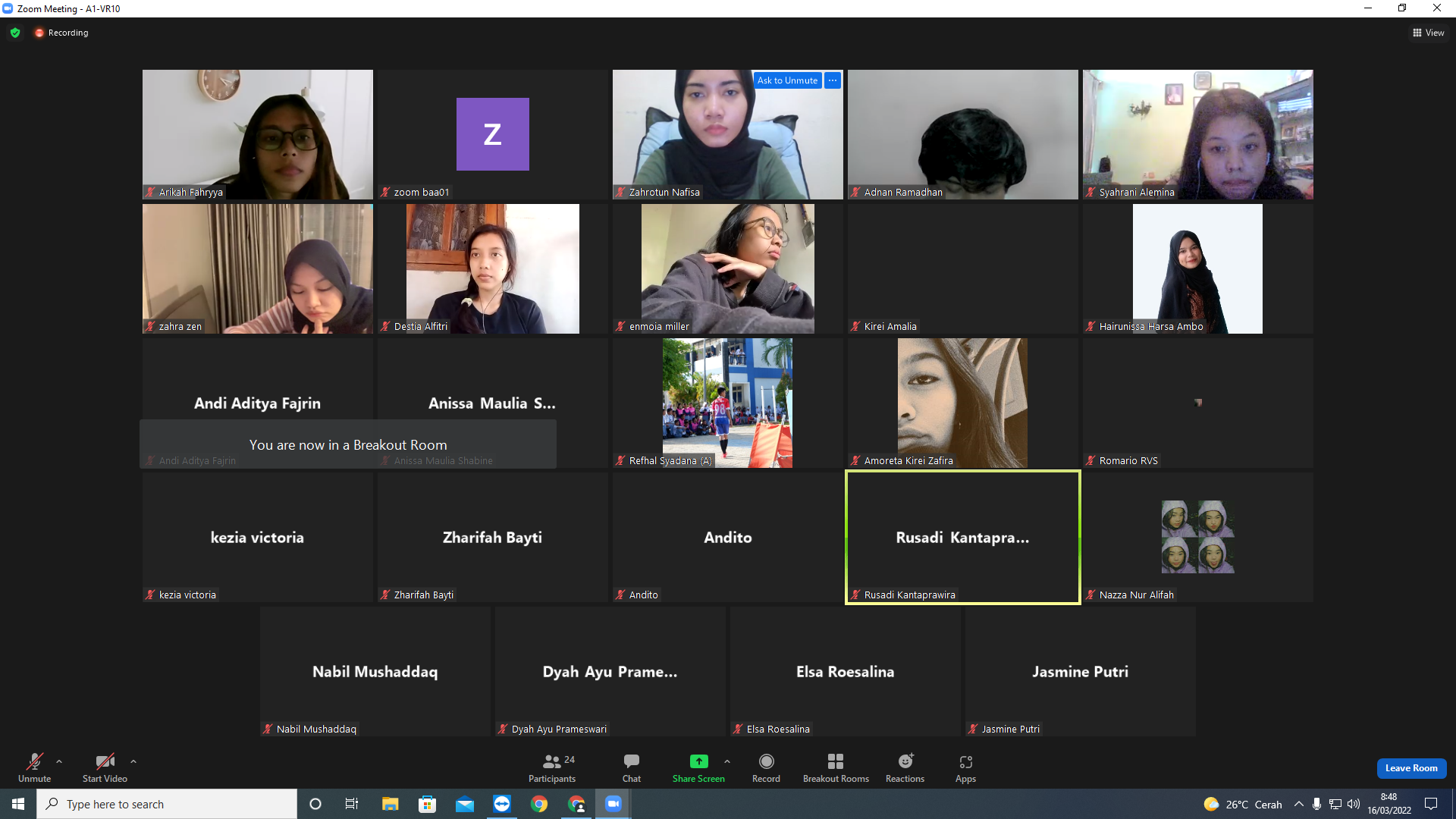
Task: Open the Windows Start menu
Action: tap(18, 804)
